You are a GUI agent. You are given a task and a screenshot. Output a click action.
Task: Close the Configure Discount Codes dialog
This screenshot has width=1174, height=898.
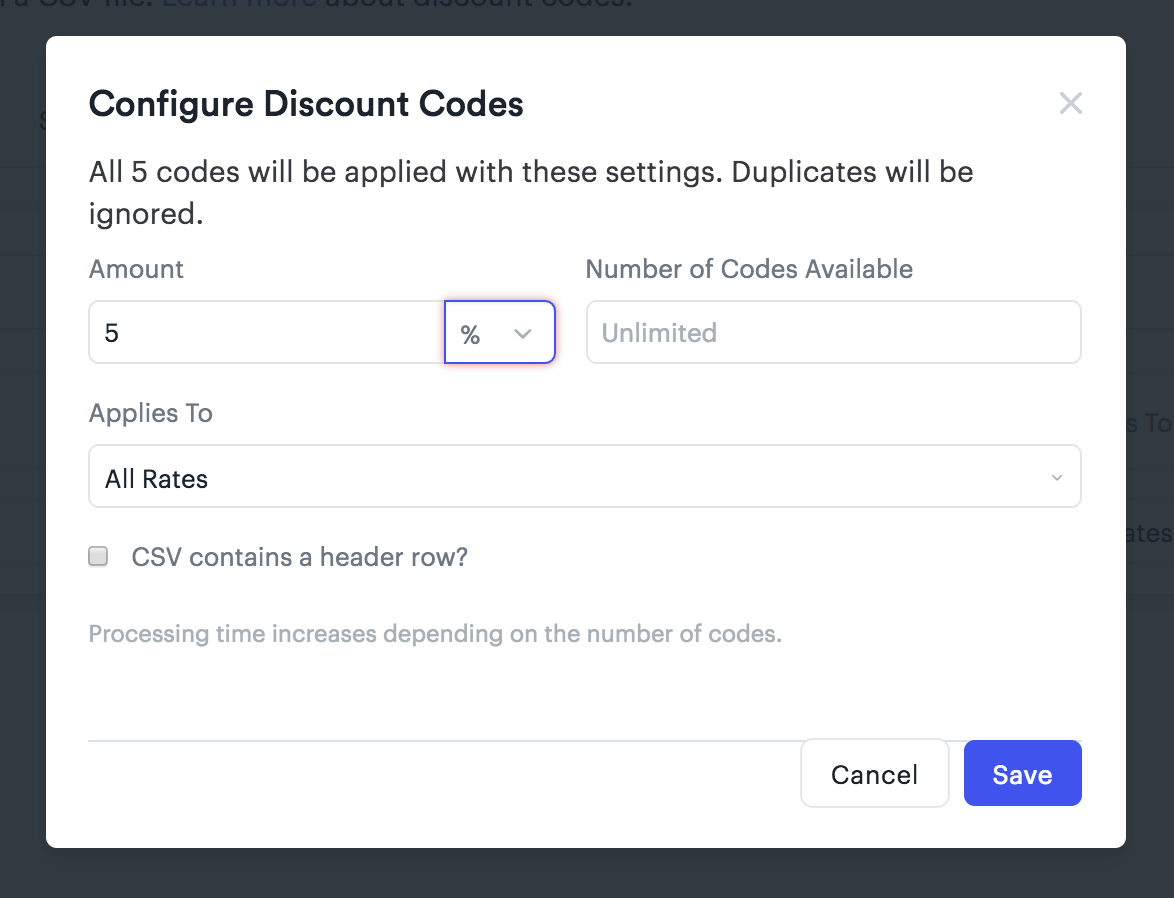1070,103
